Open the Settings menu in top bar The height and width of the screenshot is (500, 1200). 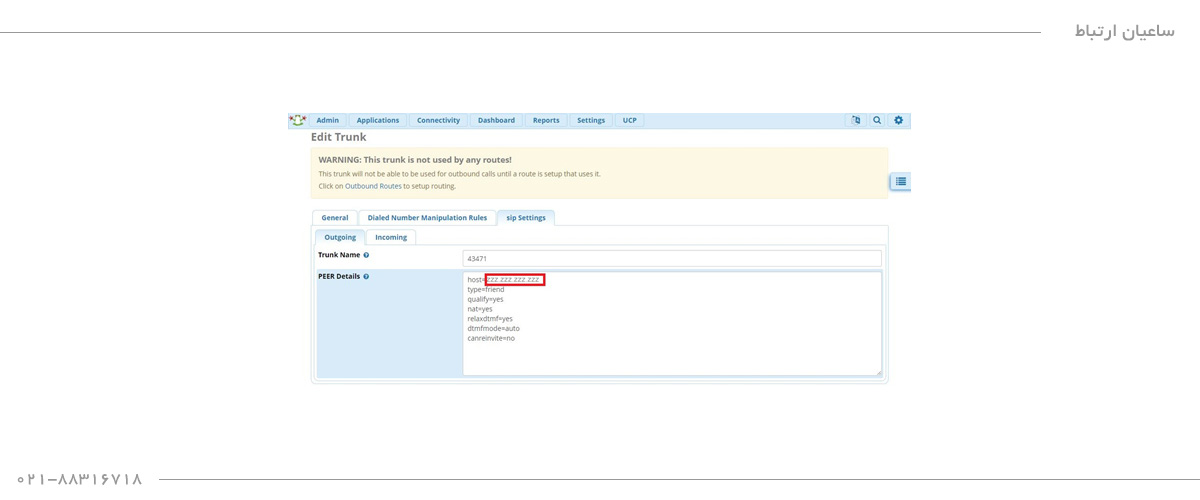click(591, 120)
